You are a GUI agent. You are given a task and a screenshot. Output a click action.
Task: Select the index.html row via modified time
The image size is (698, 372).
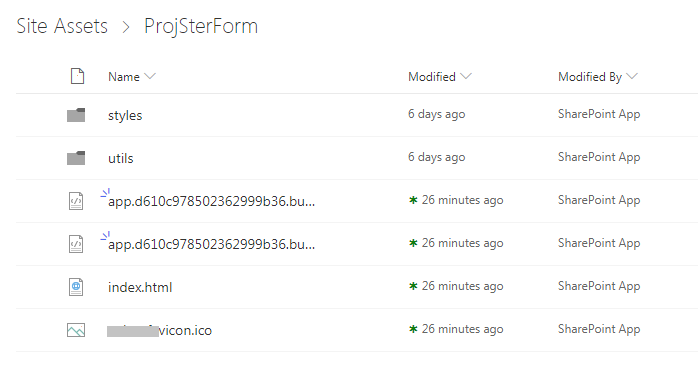pos(456,286)
